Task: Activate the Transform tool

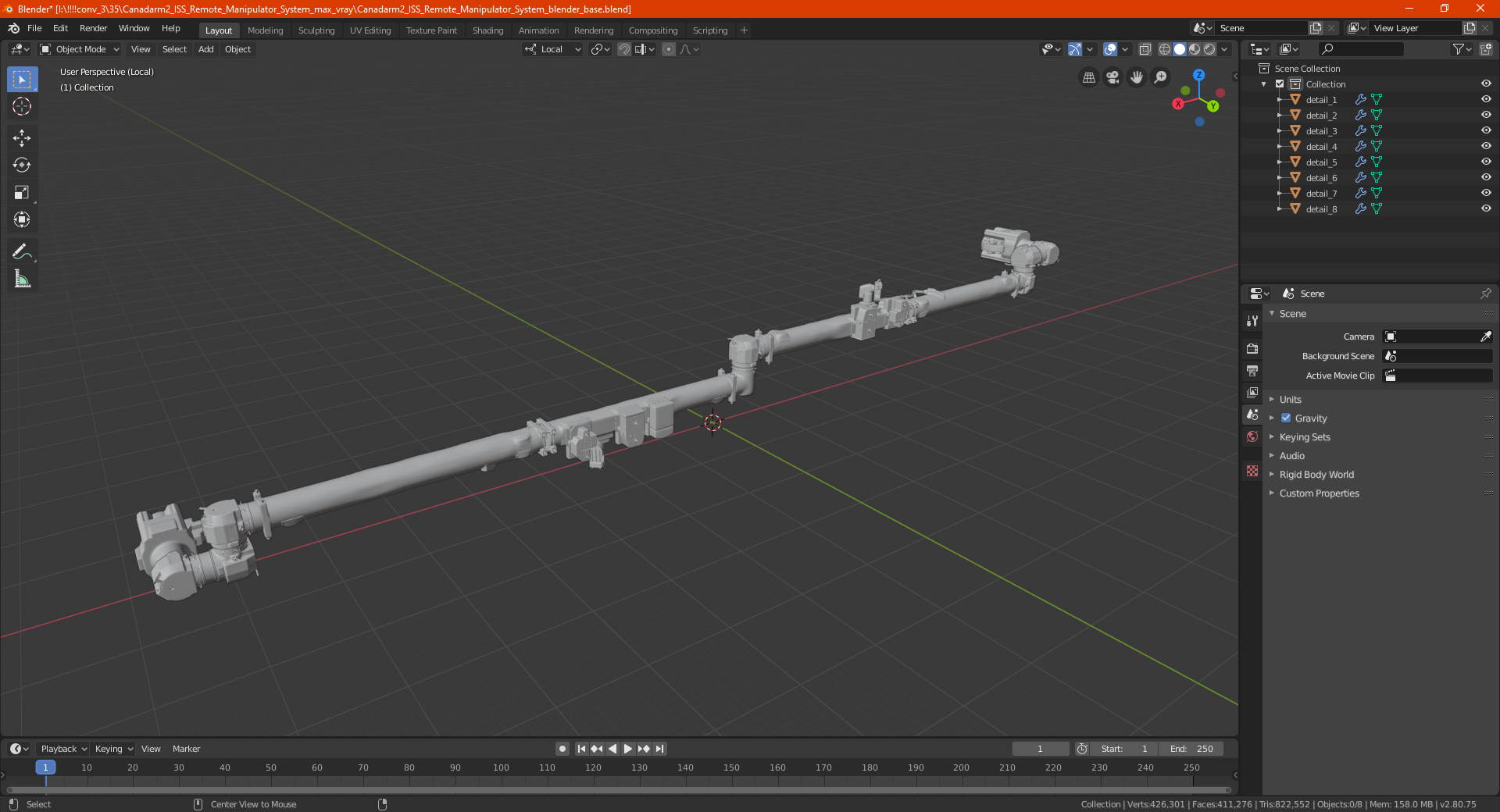Action: tap(22, 220)
